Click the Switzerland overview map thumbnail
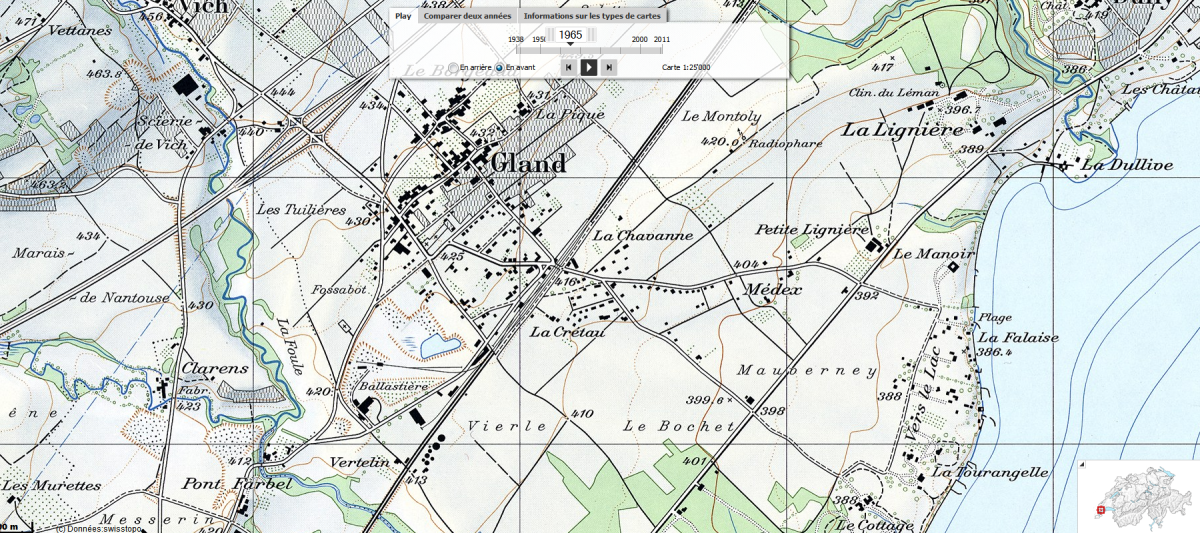This screenshot has width=1200, height=533. [1143, 501]
